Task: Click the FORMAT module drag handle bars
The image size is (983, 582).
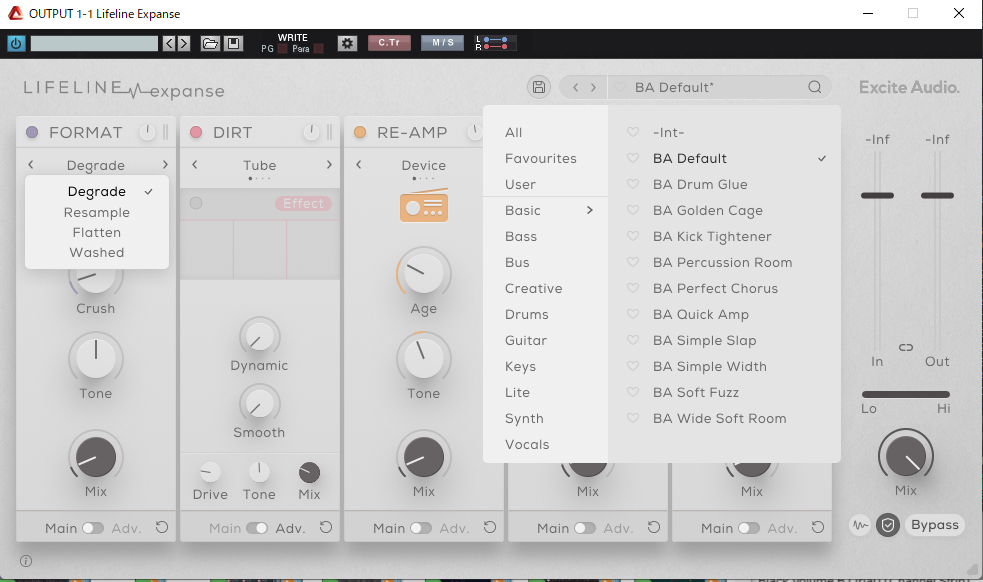Action: pyautogui.click(x=166, y=132)
